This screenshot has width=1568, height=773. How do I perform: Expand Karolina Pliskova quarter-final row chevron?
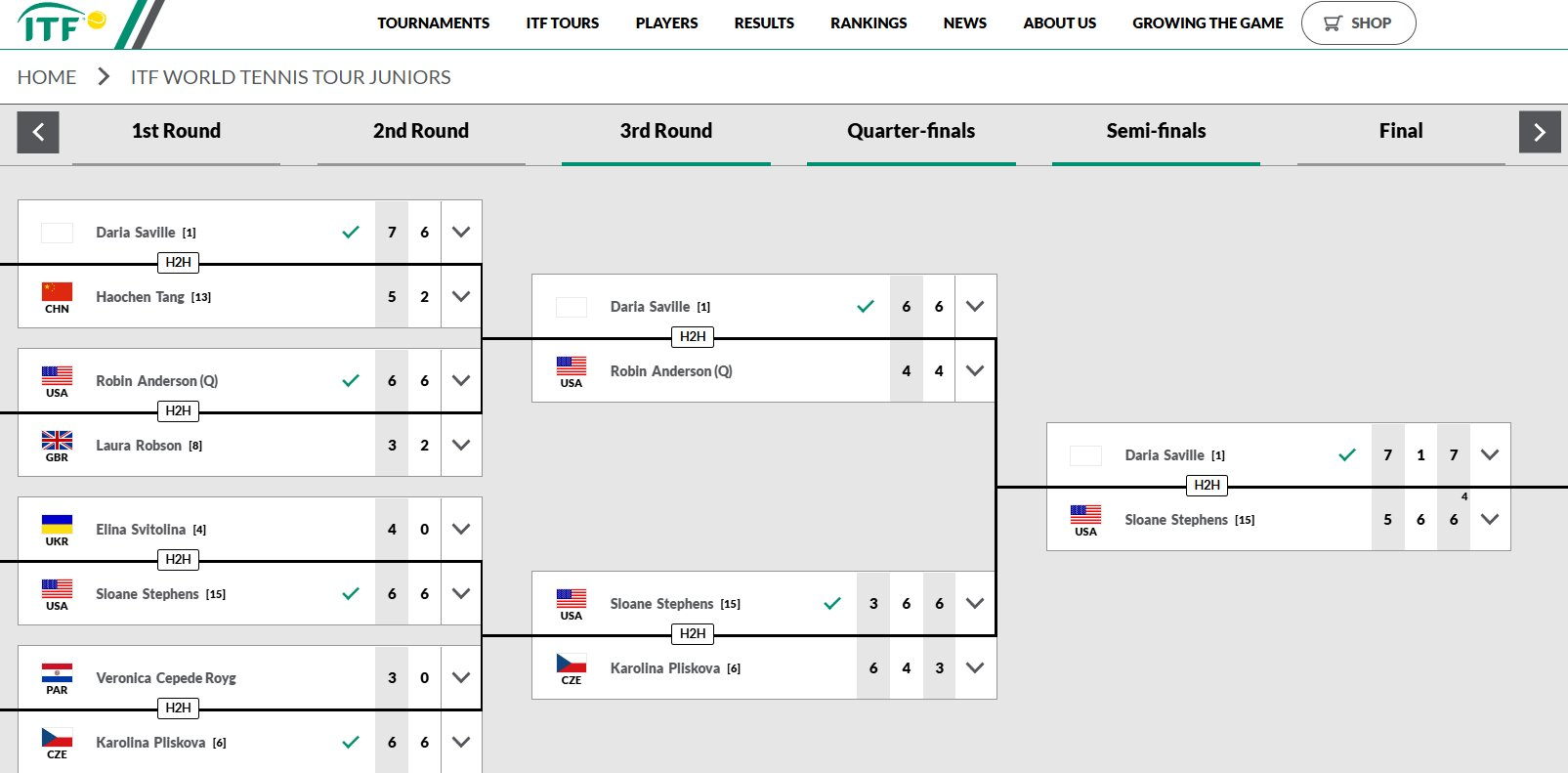coord(974,667)
